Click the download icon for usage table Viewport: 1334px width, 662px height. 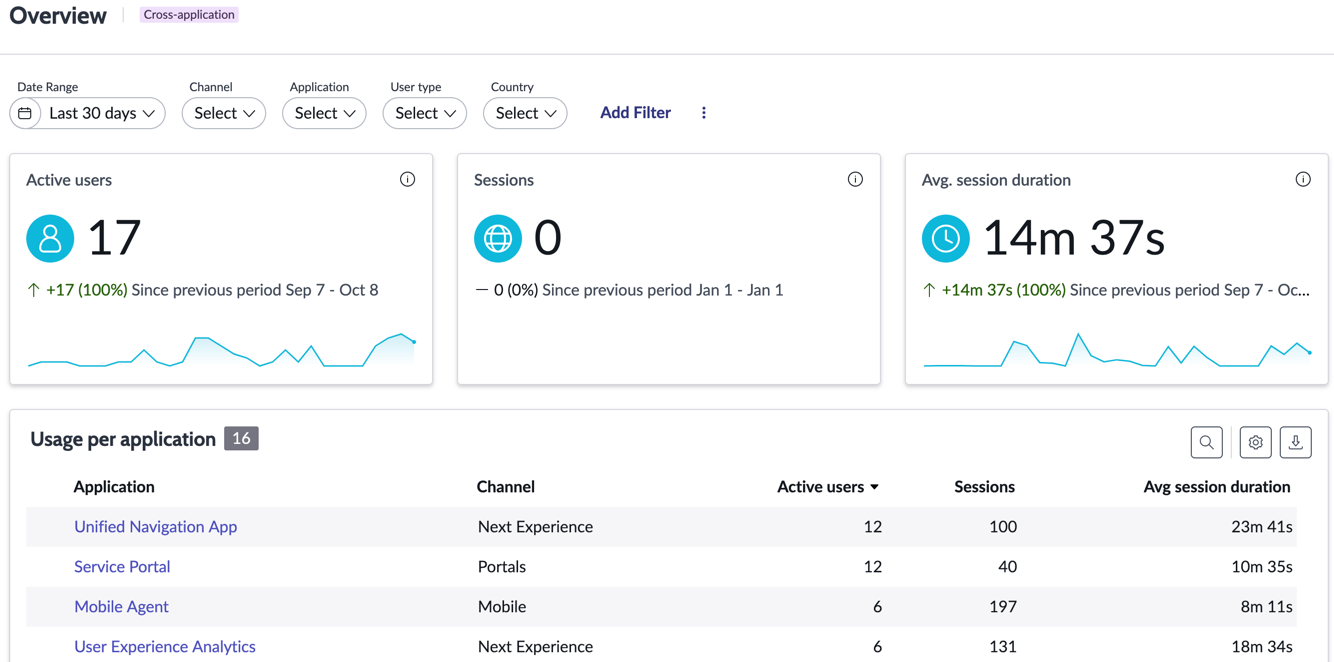pos(1296,442)
